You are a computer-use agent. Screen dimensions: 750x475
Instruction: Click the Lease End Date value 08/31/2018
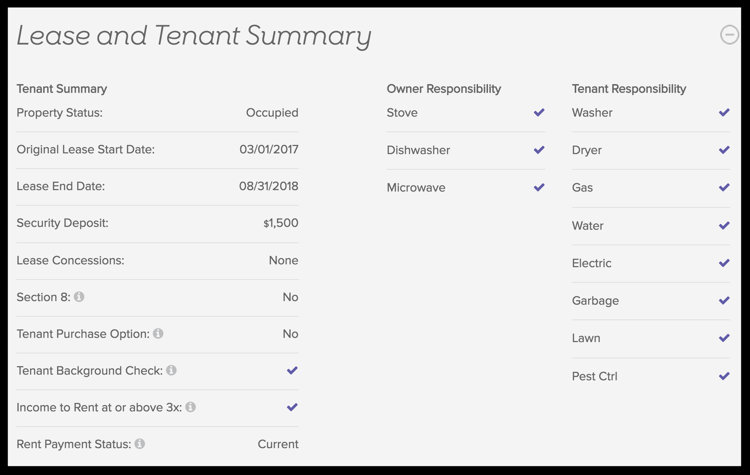(269, 186)
